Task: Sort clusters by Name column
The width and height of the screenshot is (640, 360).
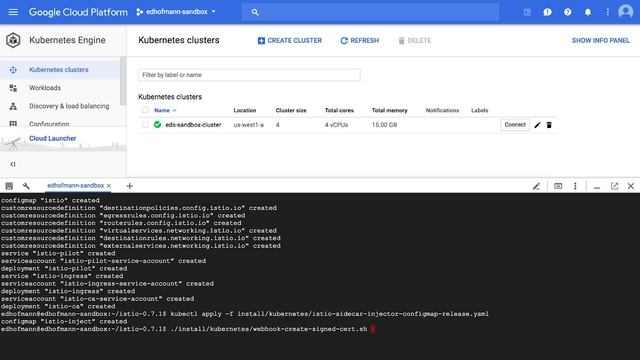Action: [165, 110]
